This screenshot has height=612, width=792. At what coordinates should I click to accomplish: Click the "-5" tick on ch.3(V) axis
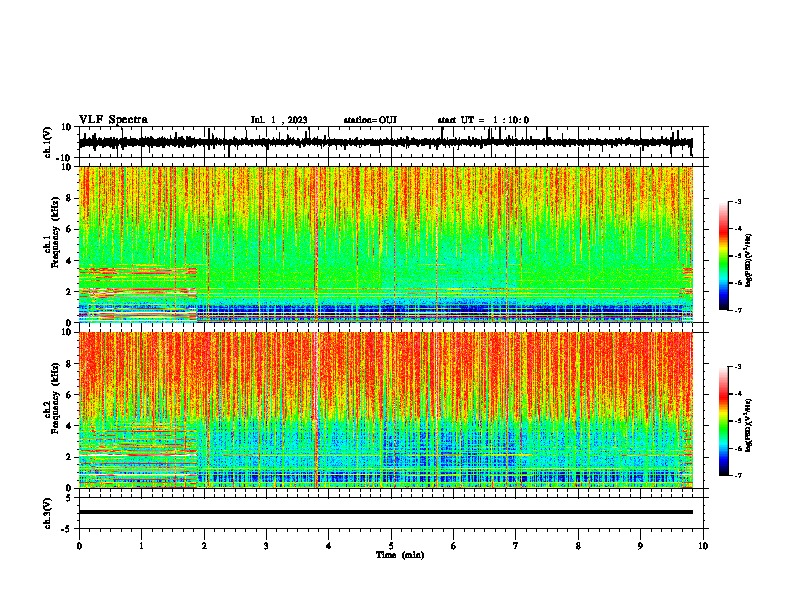(67, 529)
